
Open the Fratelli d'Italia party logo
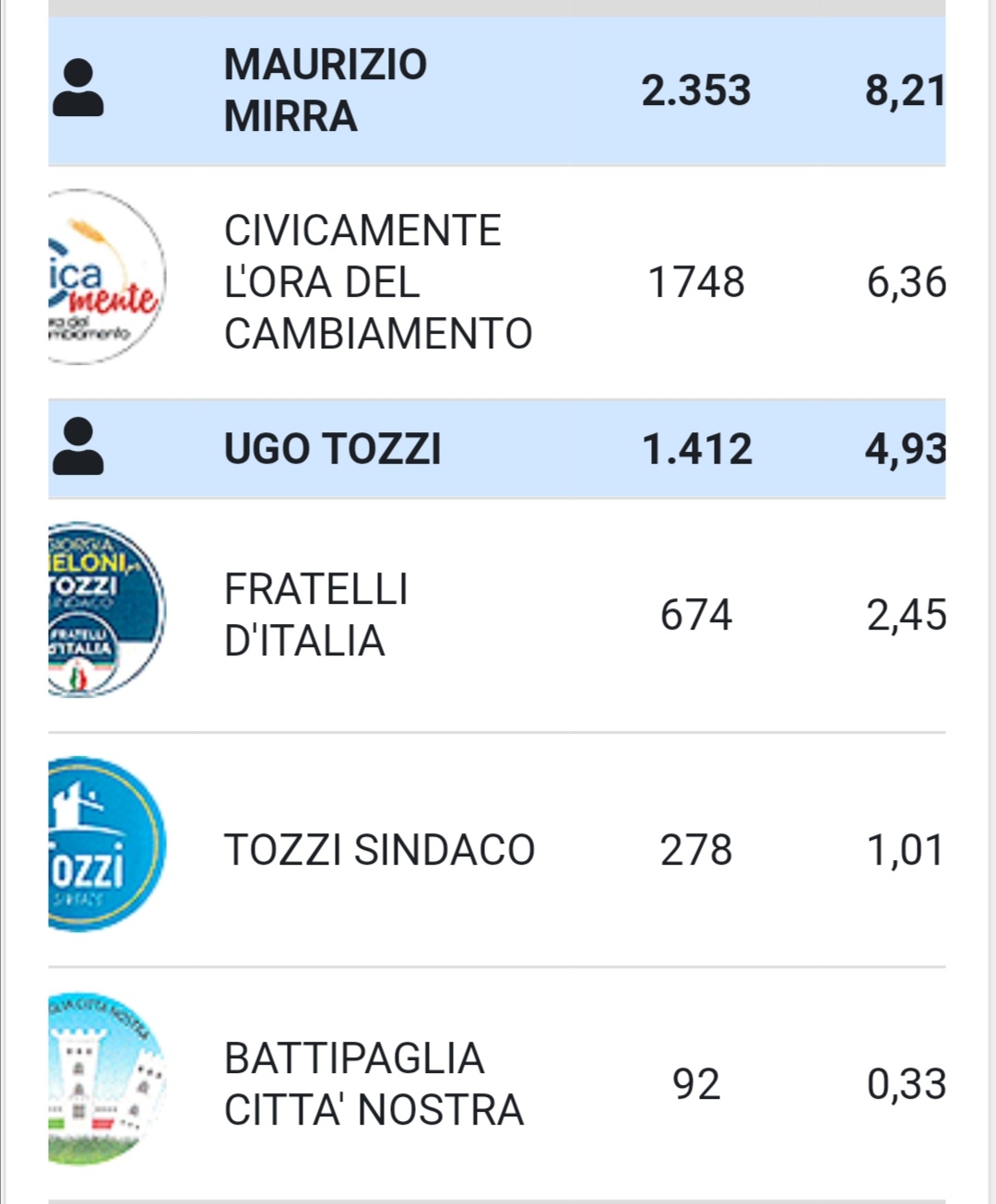[107, 609]
